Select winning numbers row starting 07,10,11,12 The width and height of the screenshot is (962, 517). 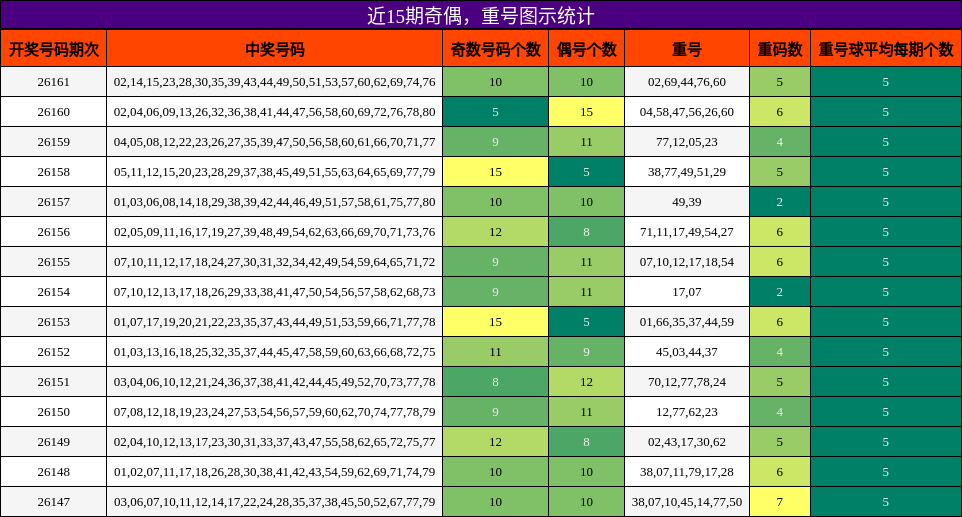click(x=274, y=262)
